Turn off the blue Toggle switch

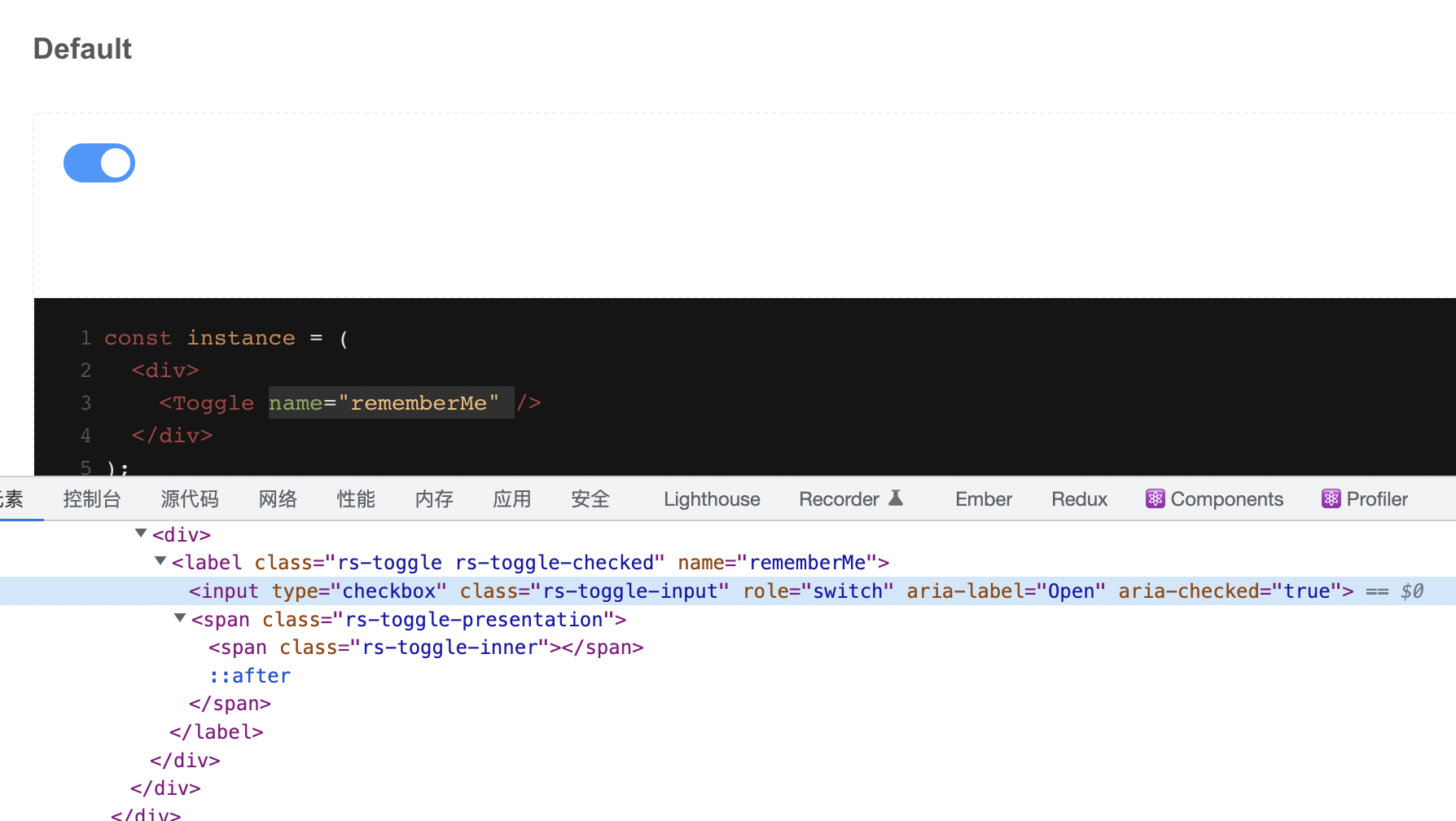click(x=99, y=163)
